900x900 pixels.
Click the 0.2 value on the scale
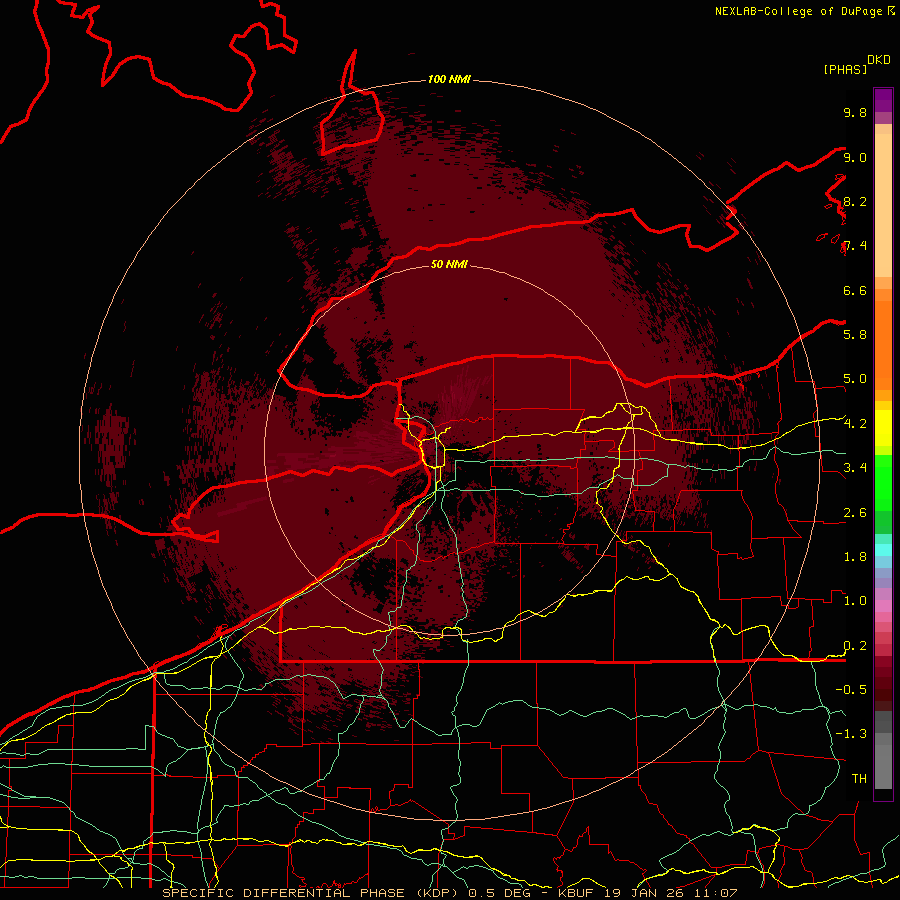pyautogui.click(x=854, y=646)
